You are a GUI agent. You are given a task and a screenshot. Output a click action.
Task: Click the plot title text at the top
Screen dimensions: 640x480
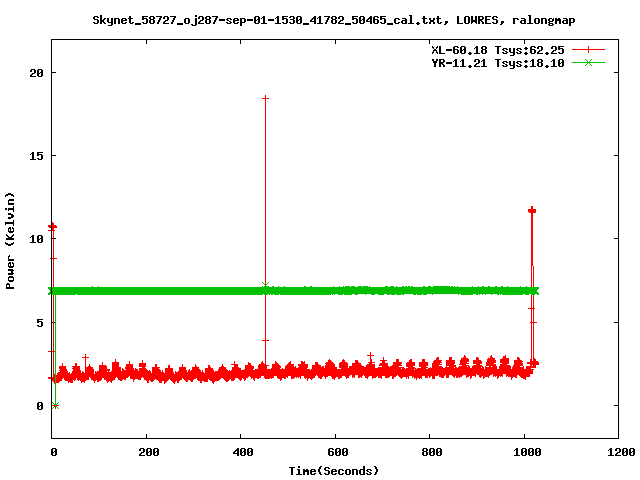coord(333,20)
